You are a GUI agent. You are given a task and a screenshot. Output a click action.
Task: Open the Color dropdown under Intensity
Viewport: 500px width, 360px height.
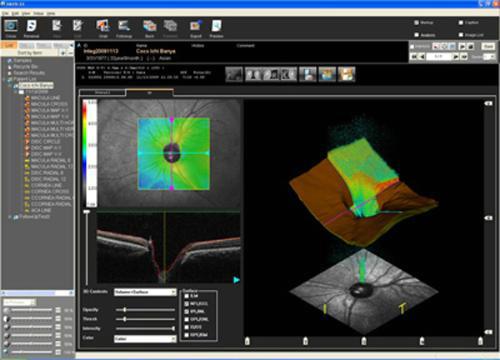(x=145, y=339)
